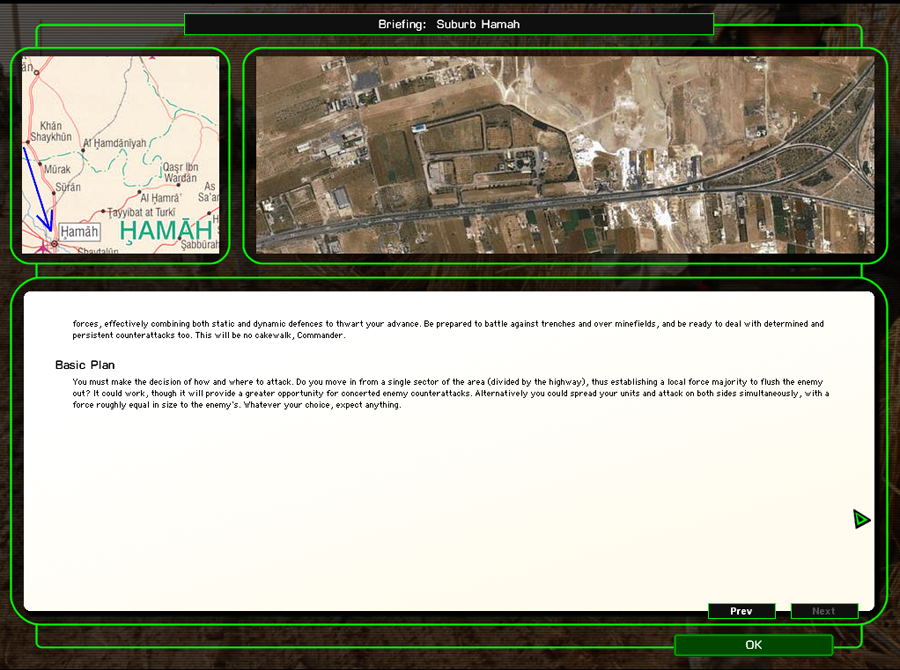This screenshot has height=670, width=900.
Task: Click the OK button to close briefing
Action: pos(753,645)
